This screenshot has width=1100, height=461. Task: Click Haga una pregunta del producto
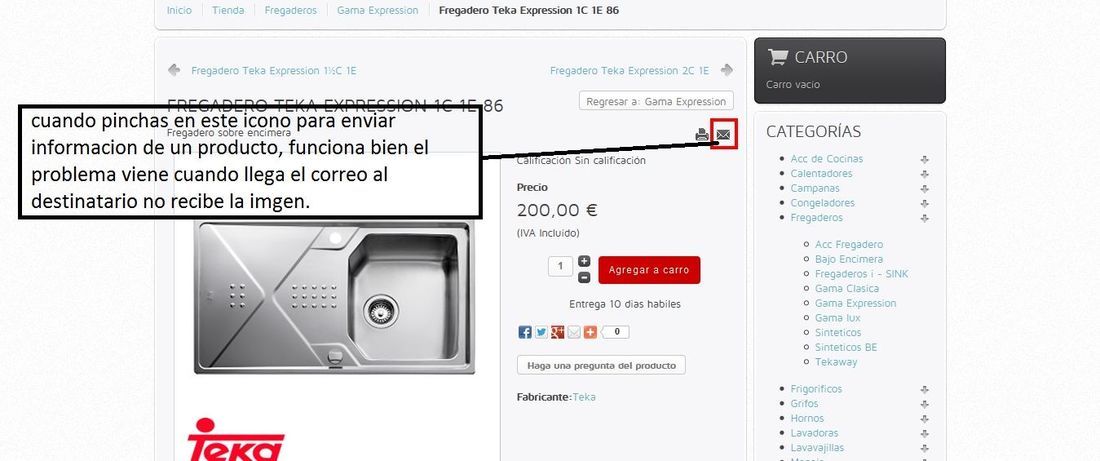click(x=601, y=365)
